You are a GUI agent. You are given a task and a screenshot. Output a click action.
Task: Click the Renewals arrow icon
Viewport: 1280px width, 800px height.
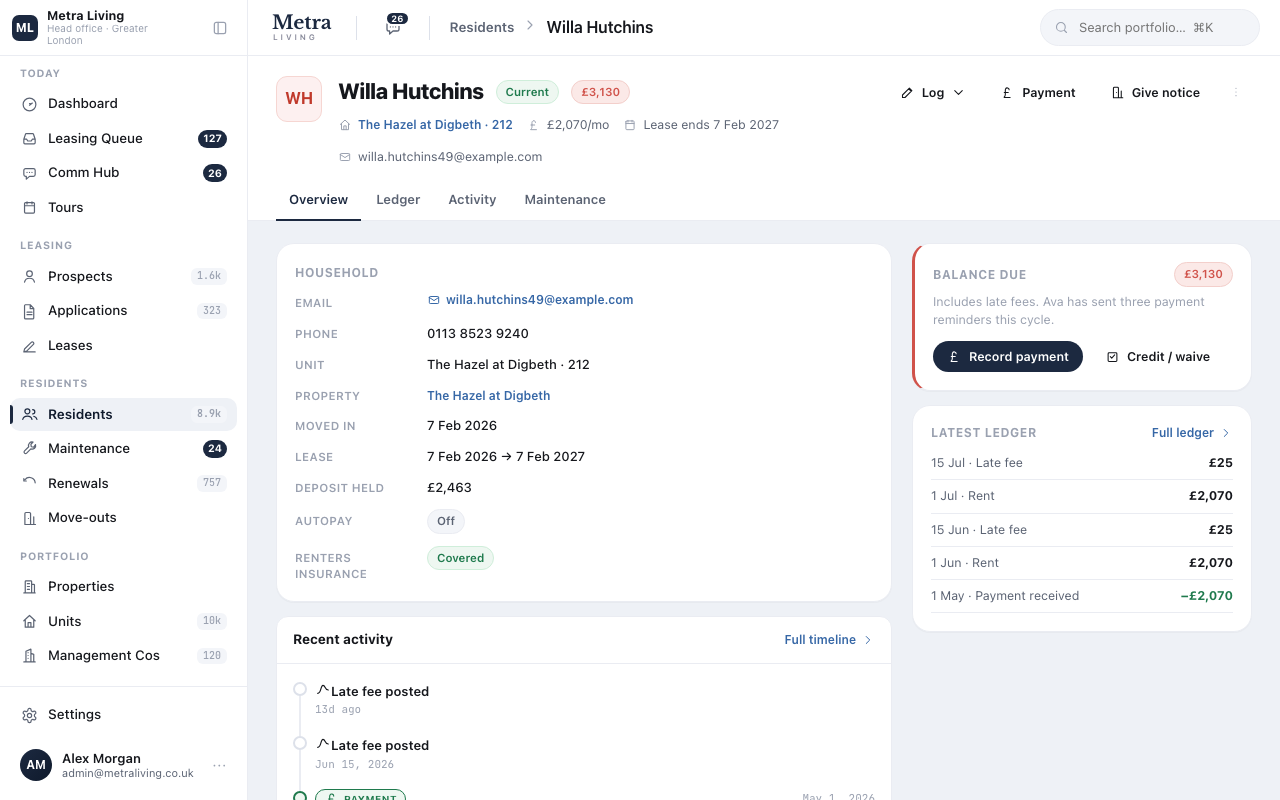pyautogui.click(x=30, y=484)
